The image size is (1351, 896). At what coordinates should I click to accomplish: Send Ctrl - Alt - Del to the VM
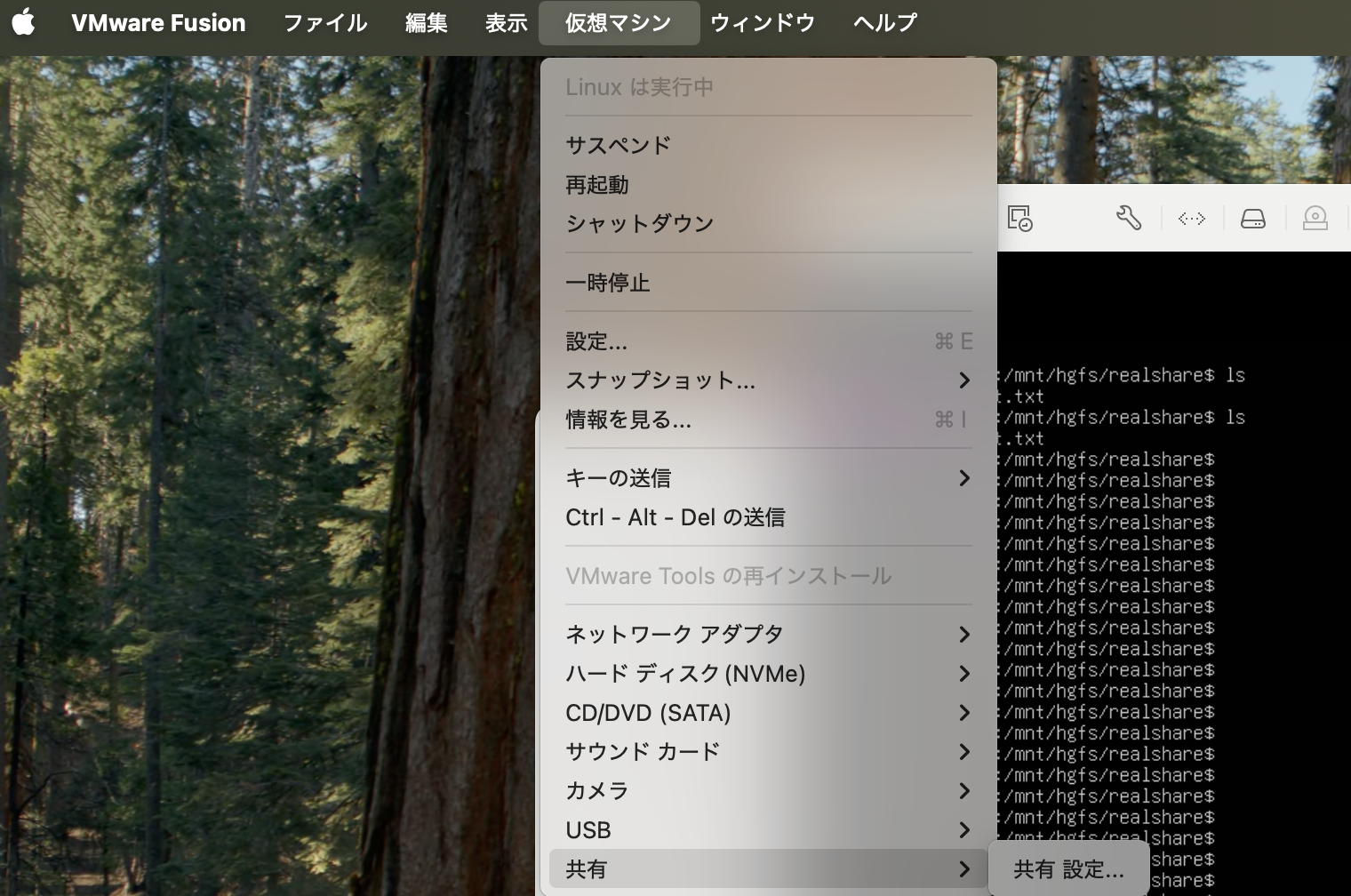pos(768,517)
